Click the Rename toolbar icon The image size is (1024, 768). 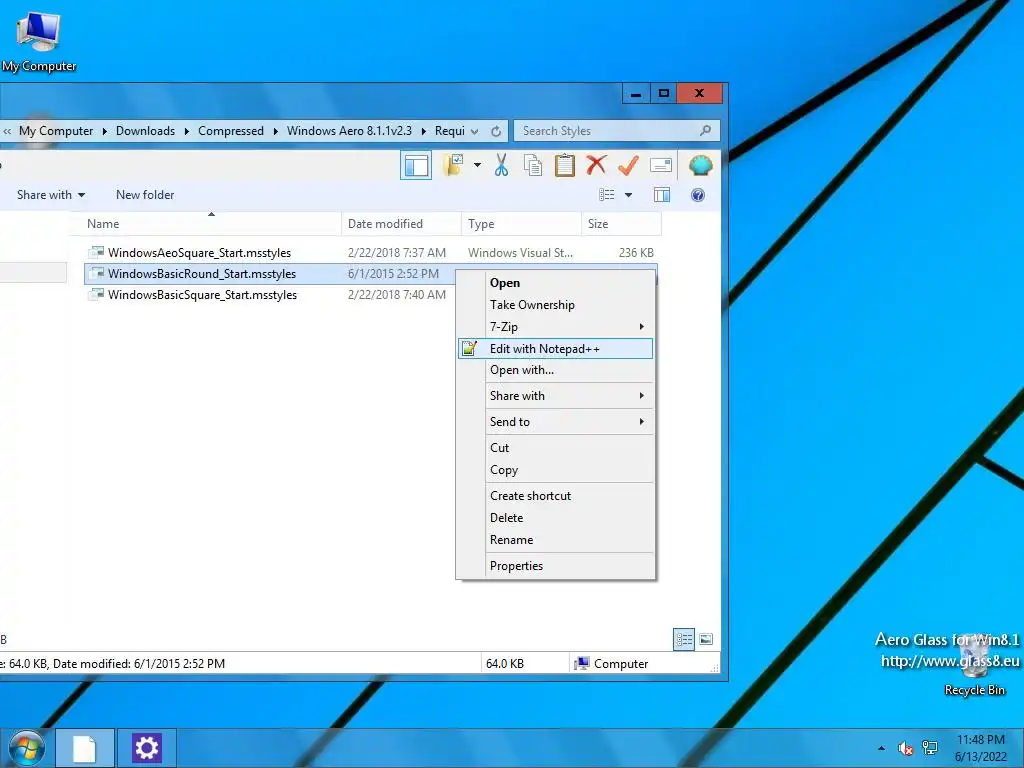click(661, 165)
